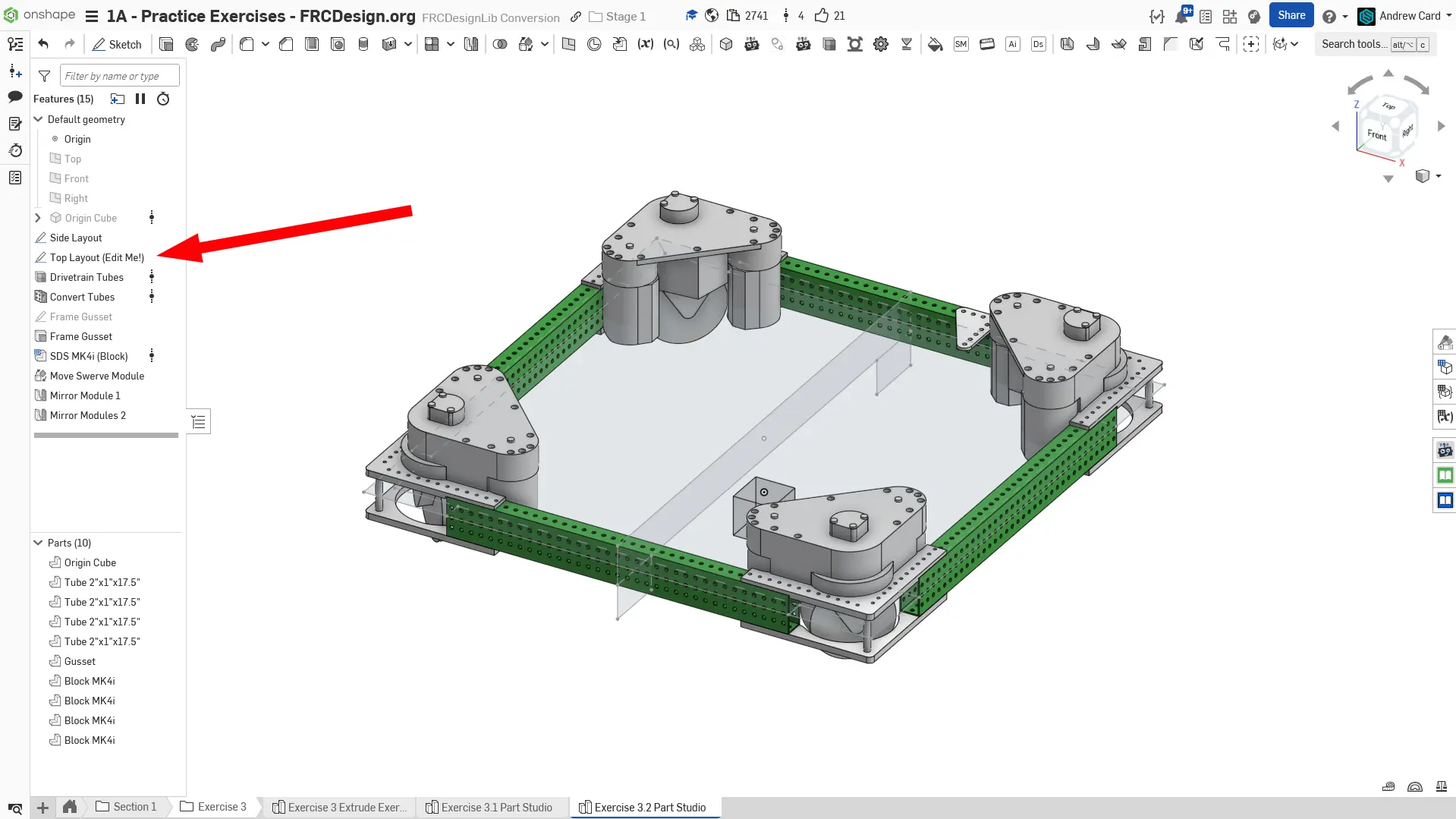This screenshot has width=1456, height=819.
Task: Click the blue Share button
Action: tap(1291, 15)
